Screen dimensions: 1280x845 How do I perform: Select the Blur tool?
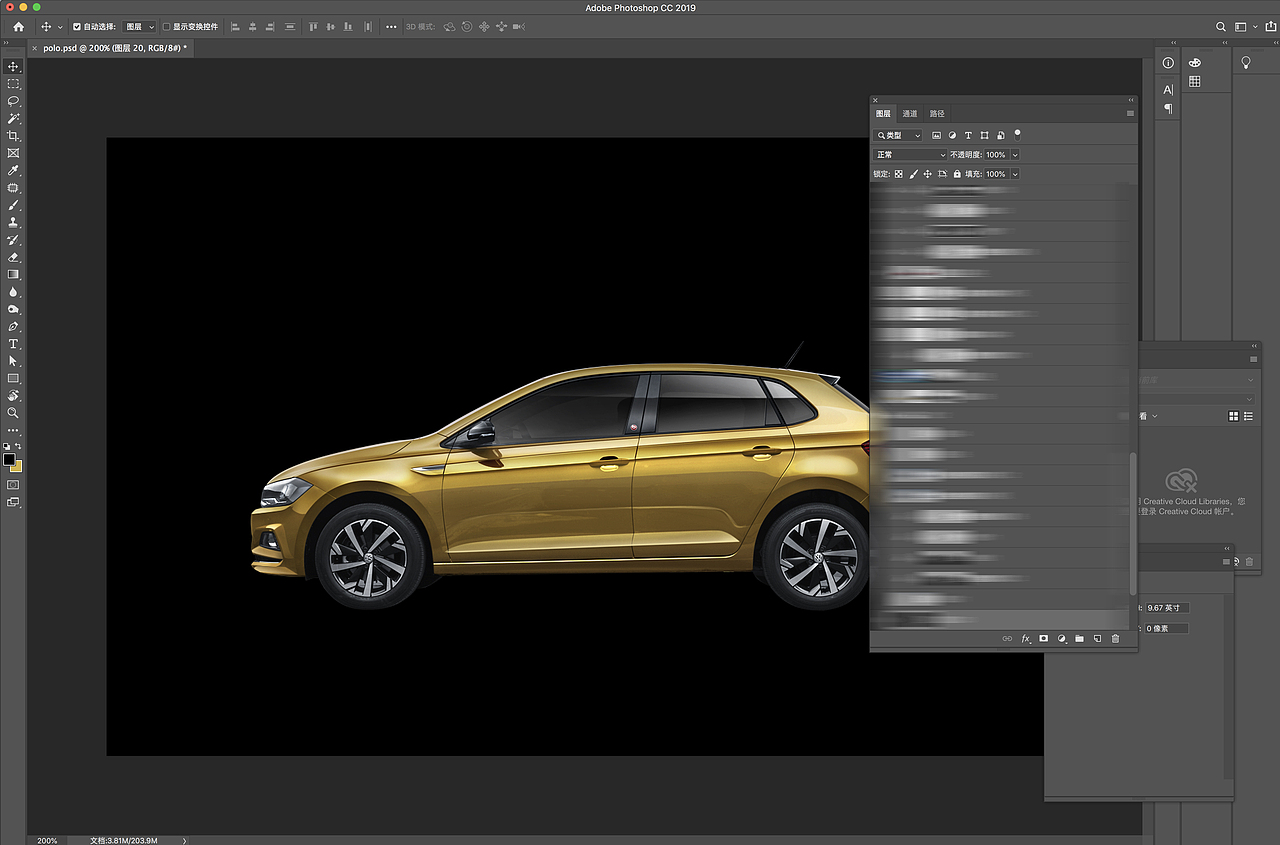click(13, 292)
